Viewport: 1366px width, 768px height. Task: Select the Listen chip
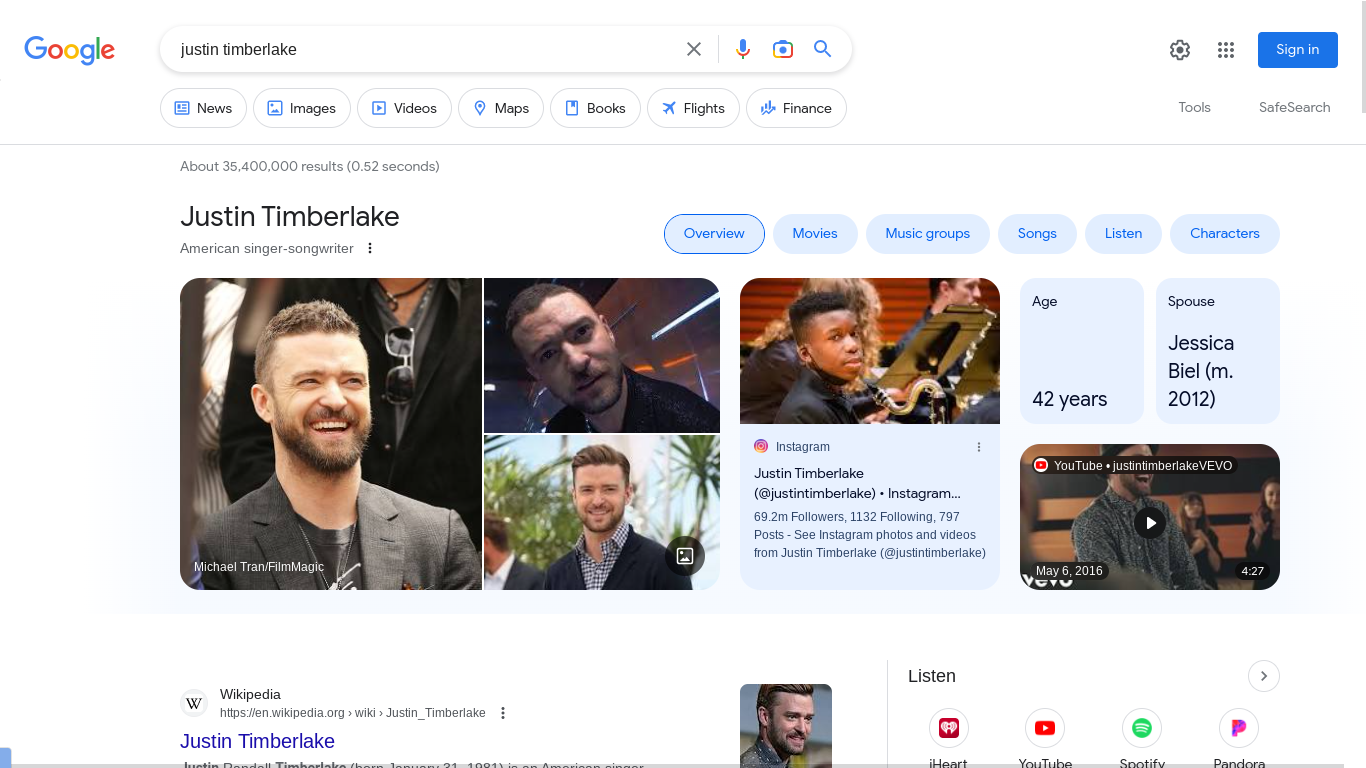(x=1123, y=234)
